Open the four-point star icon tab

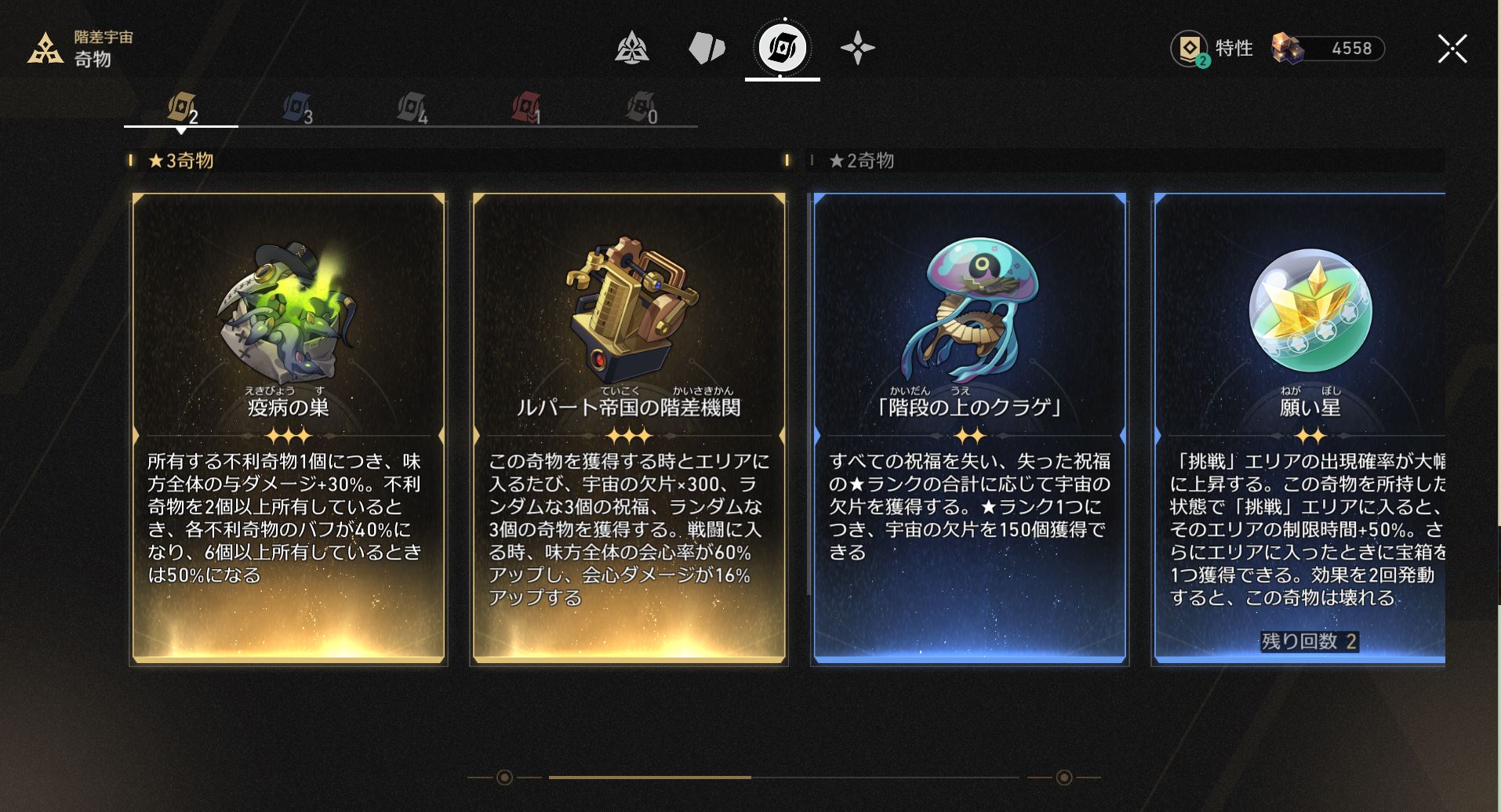point(857,48)
